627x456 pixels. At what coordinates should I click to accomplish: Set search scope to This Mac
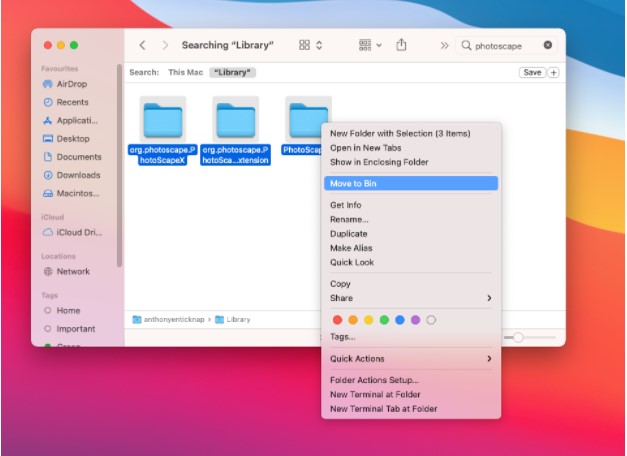186,72
